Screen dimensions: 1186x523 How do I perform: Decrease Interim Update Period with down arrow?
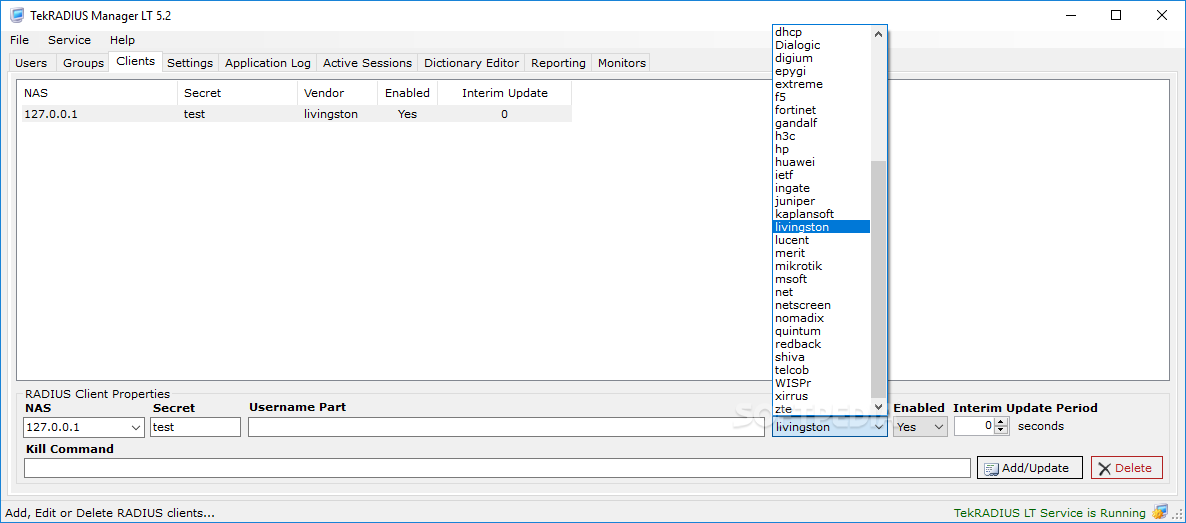(1001, 431)
